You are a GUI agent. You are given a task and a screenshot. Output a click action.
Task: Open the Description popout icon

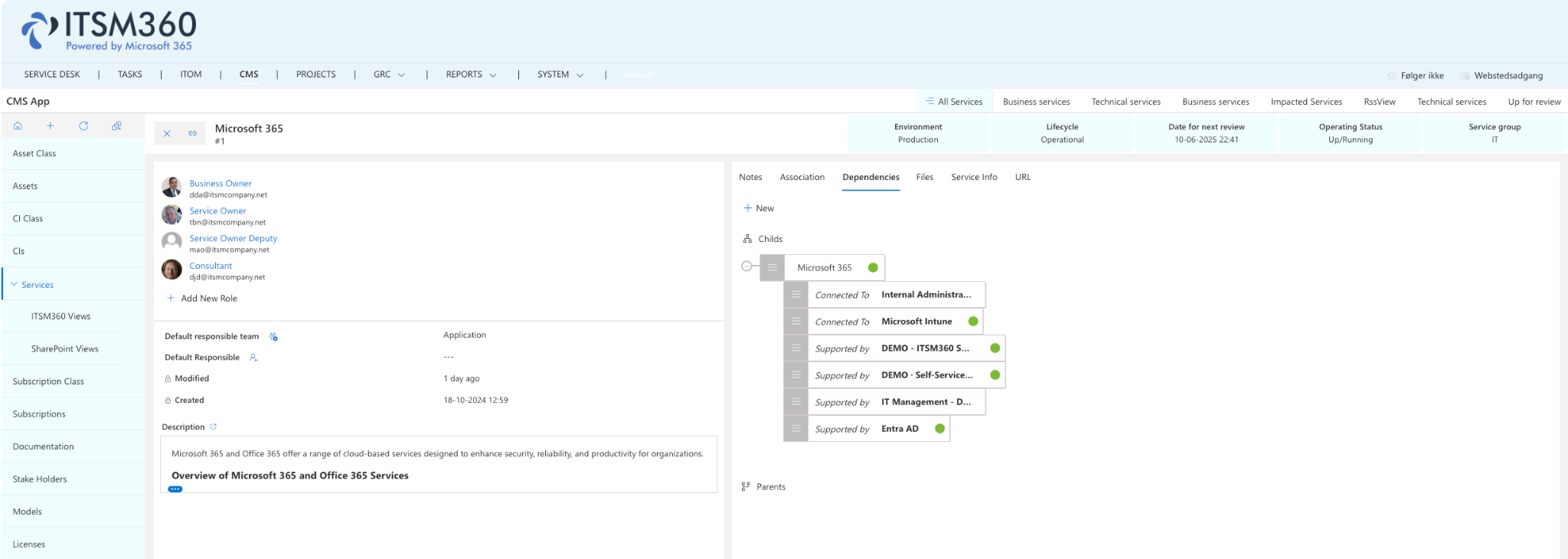pos(214,427)
